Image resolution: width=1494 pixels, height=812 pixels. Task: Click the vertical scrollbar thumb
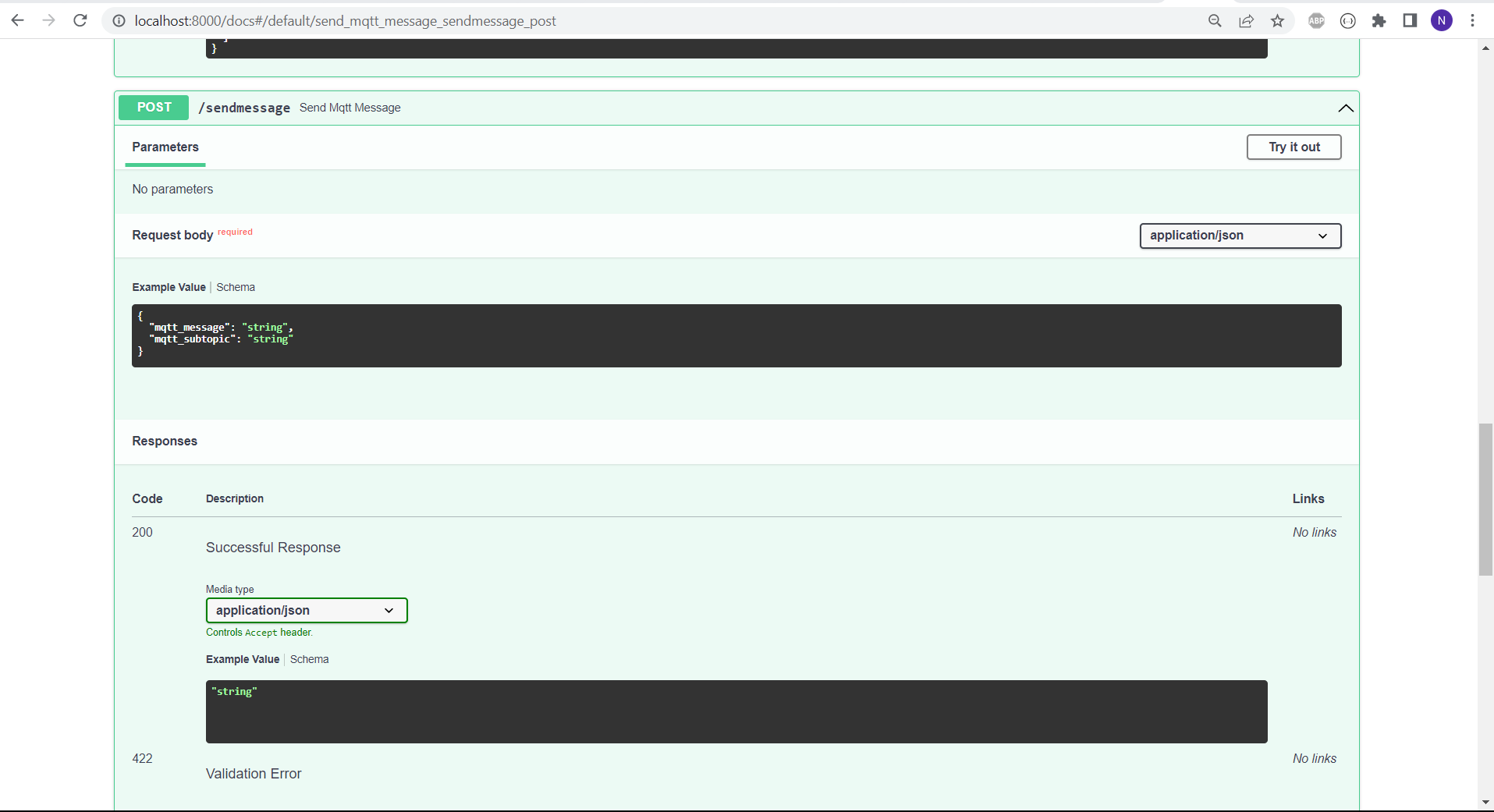pyautogui.click(x=1485, y=499)
